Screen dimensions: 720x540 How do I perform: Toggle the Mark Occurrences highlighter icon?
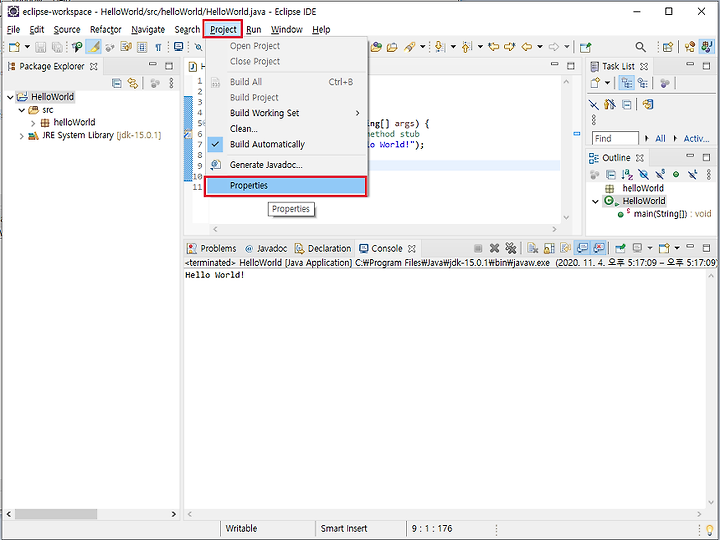click(x=94, y=47)
